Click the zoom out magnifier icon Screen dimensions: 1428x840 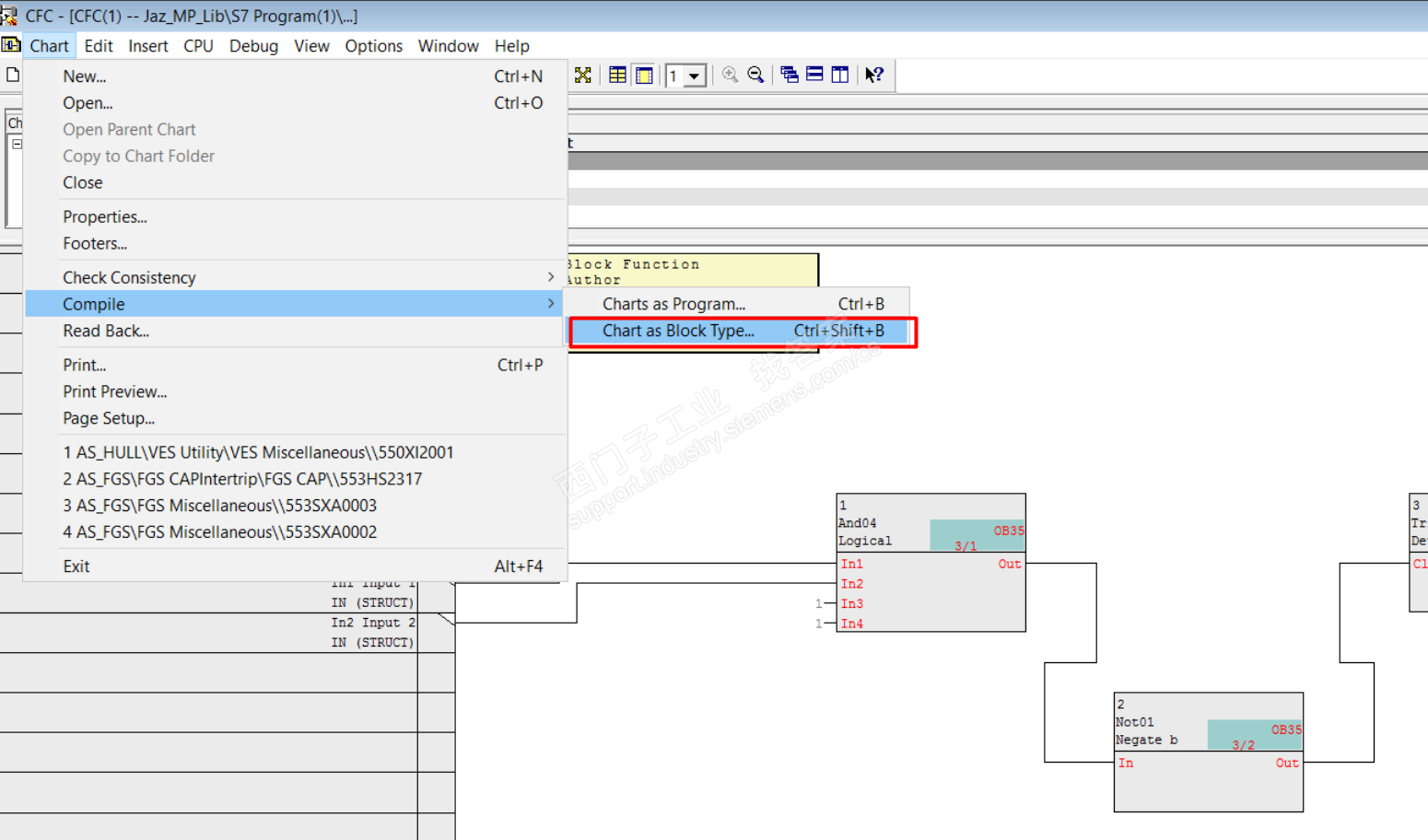click(x=755, y=76)
